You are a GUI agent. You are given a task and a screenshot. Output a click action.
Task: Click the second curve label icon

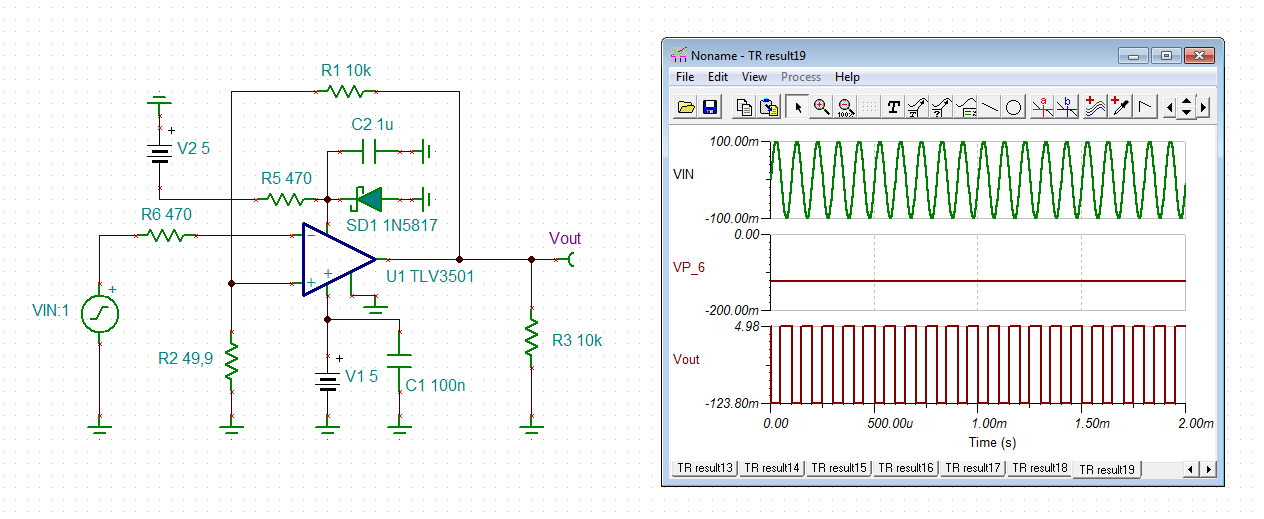(x=942, y=106)
